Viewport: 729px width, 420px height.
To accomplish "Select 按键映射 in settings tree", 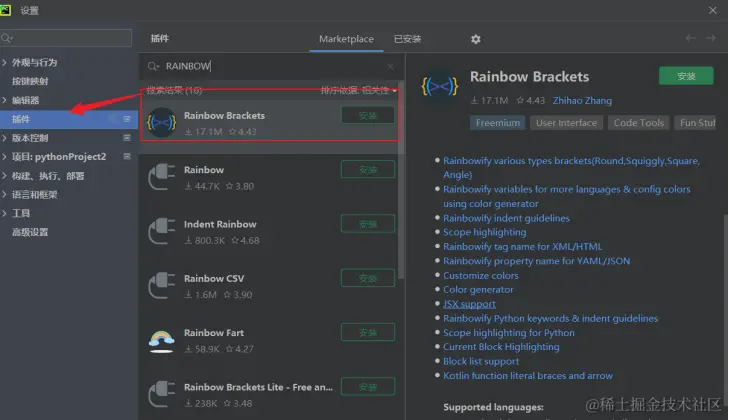I will click(x=30, y=81).
